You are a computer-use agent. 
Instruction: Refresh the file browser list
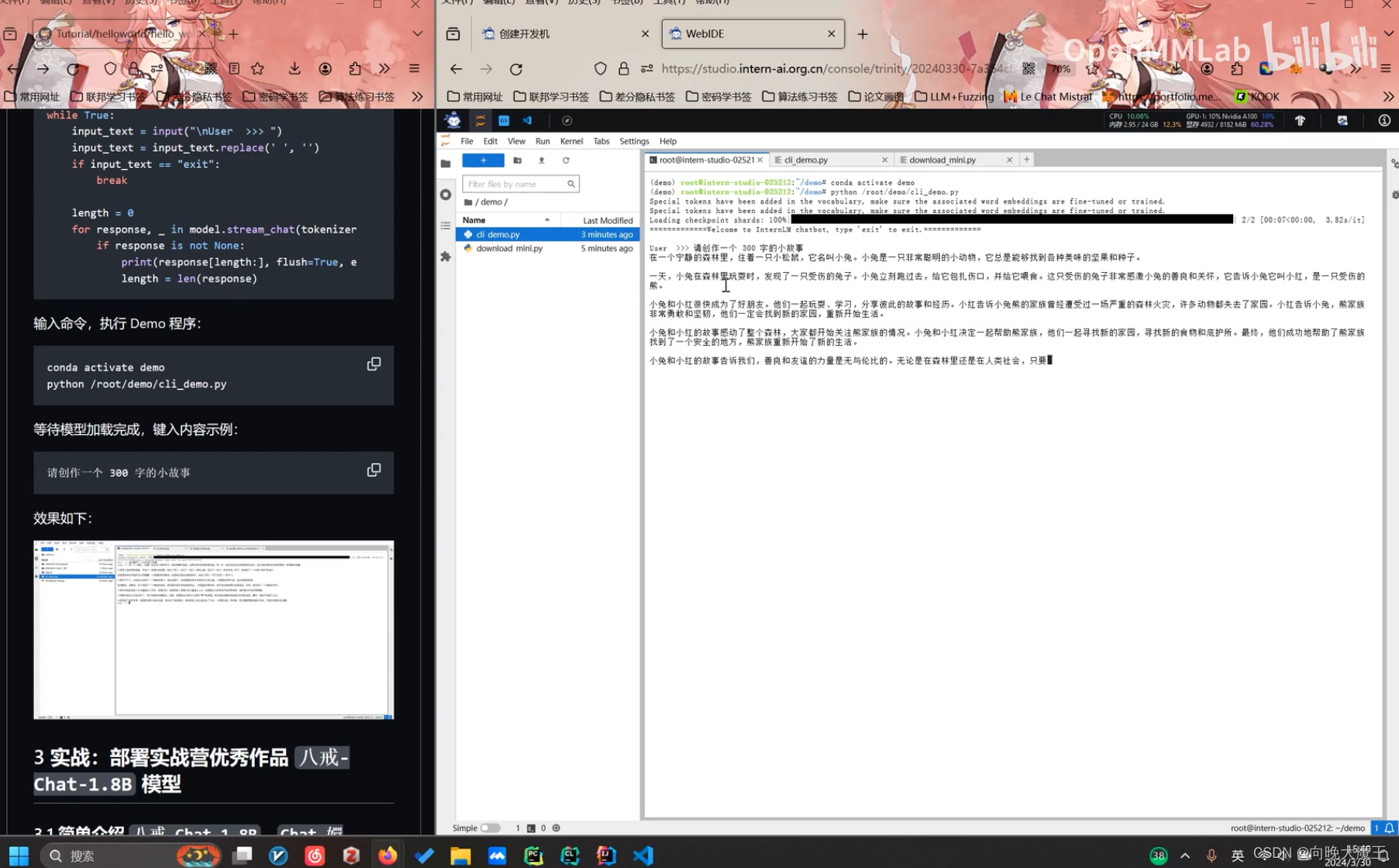click(566, 160)
